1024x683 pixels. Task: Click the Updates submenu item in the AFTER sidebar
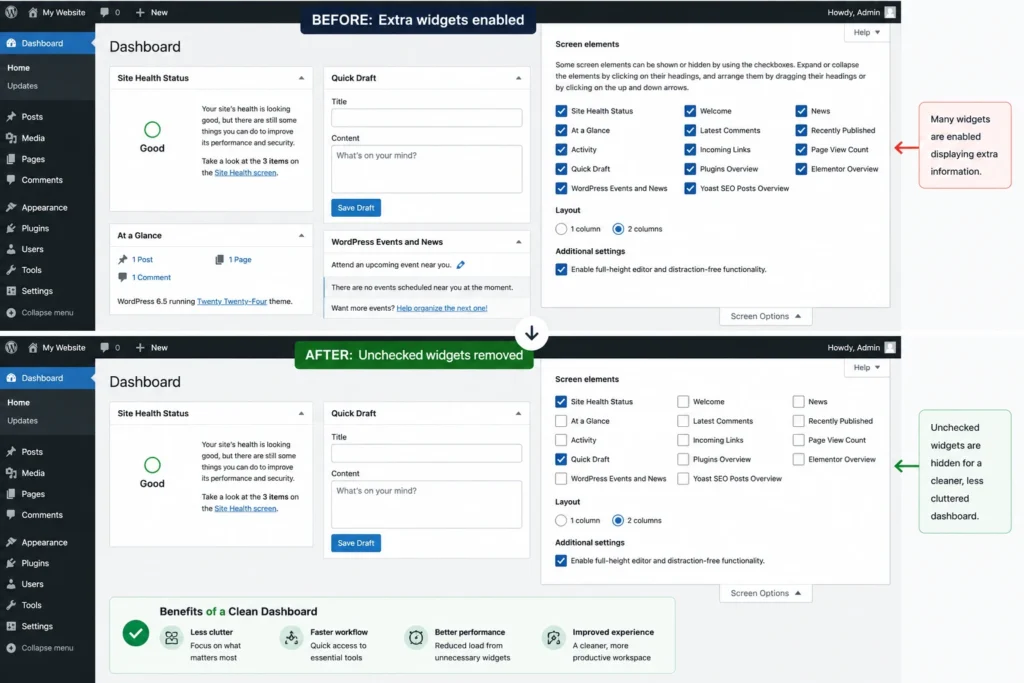click(22, 421)
